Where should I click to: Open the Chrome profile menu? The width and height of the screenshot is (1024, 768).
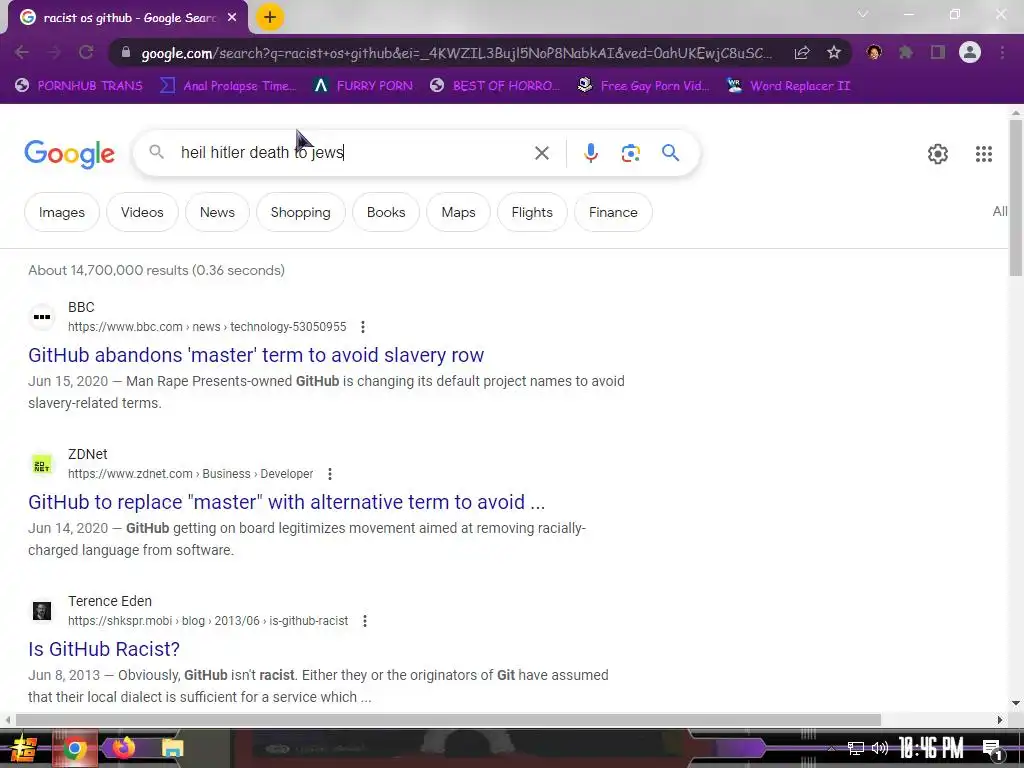pyautogui.click(x=970, y=53)
